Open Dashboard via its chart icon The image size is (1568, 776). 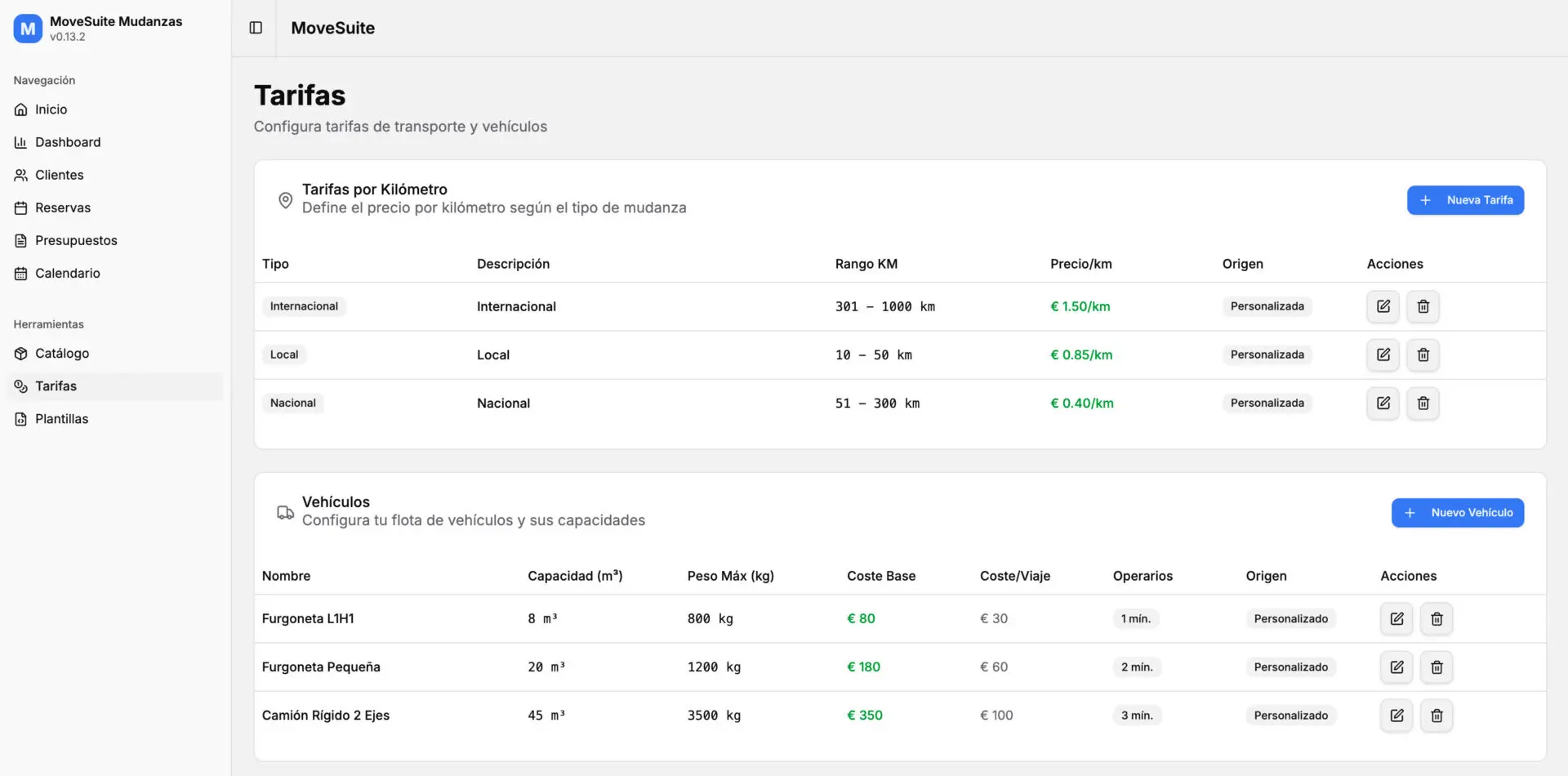click(20, 142)
